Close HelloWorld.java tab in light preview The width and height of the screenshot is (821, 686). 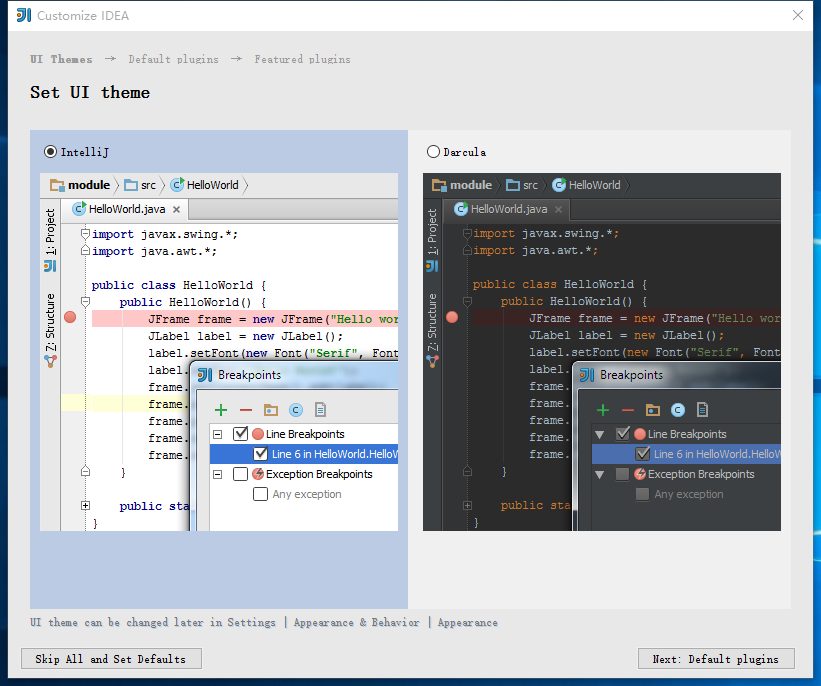(176, 209)
